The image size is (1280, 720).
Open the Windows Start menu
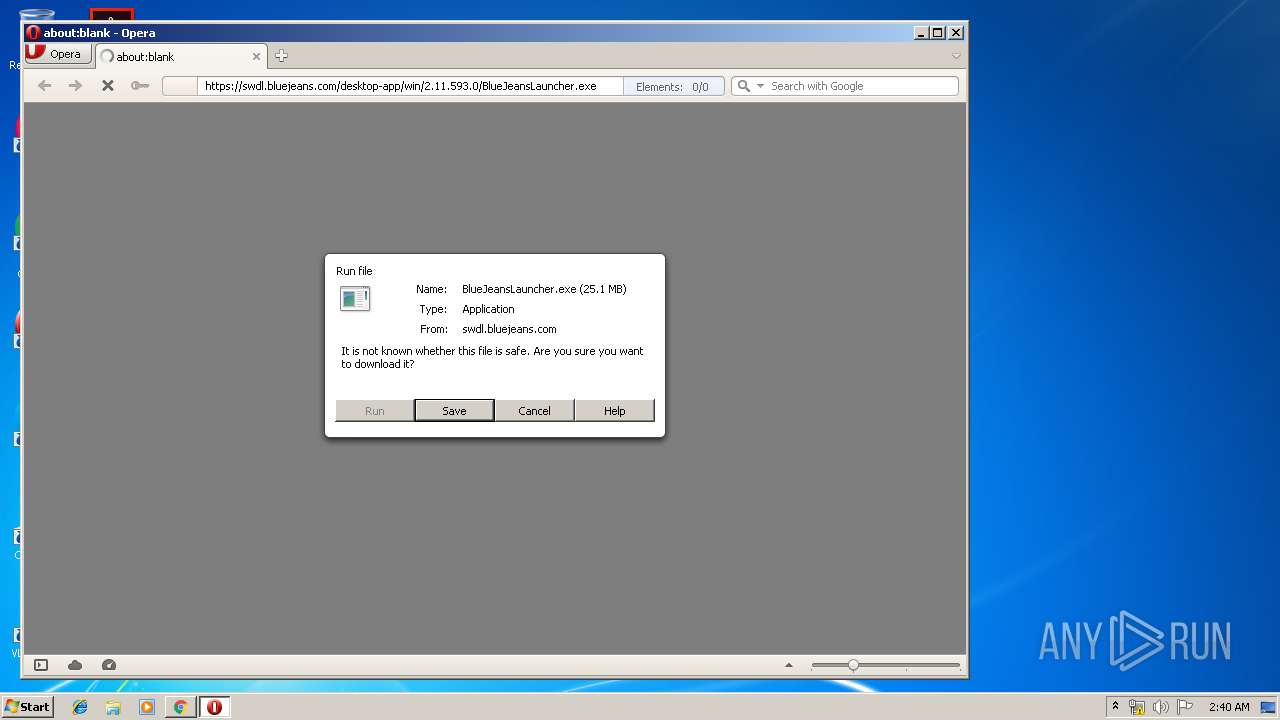pos(27,707)
